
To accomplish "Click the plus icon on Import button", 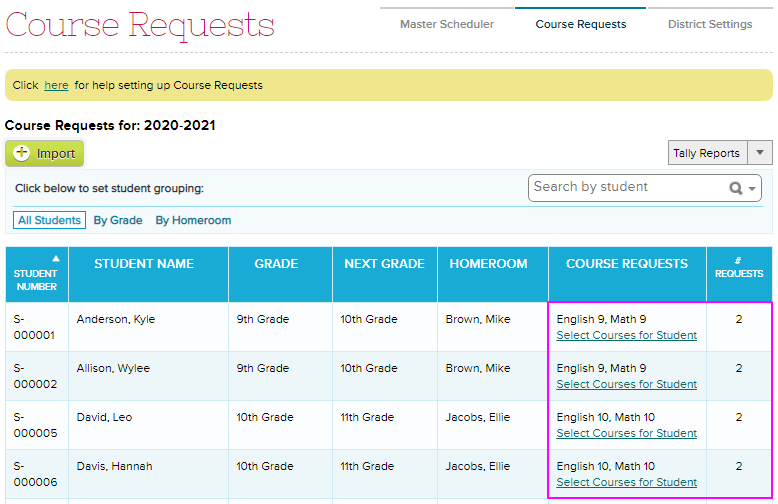I will point(21,153).
